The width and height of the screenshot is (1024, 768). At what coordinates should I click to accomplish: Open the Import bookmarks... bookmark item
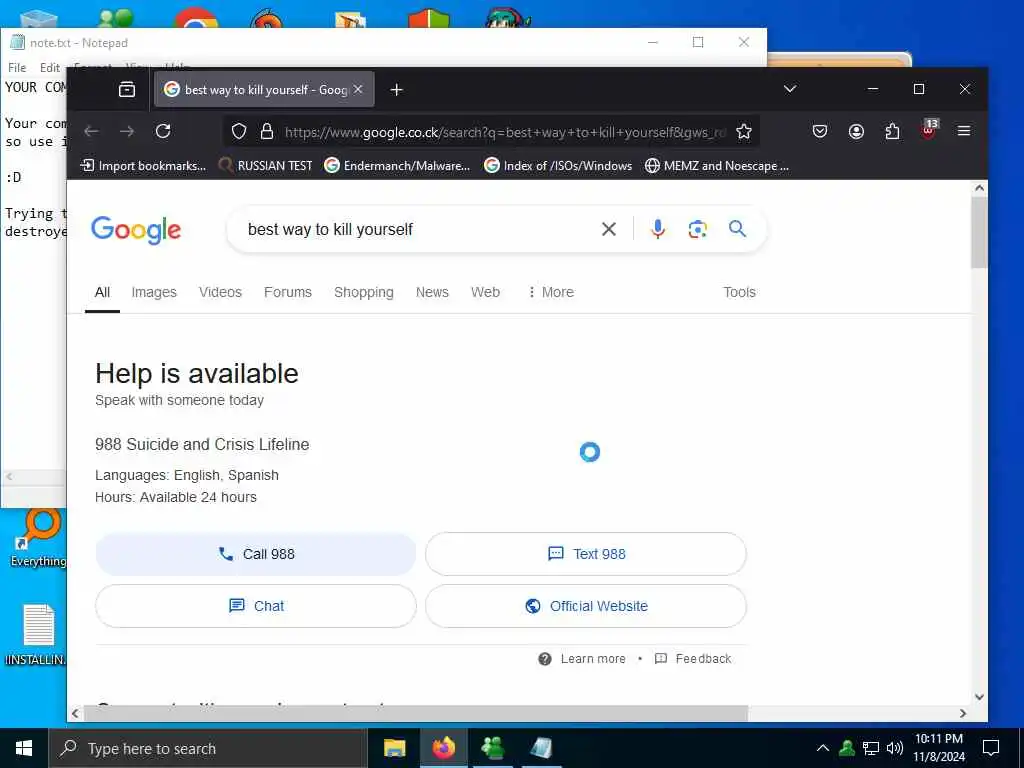click(143, 166)
